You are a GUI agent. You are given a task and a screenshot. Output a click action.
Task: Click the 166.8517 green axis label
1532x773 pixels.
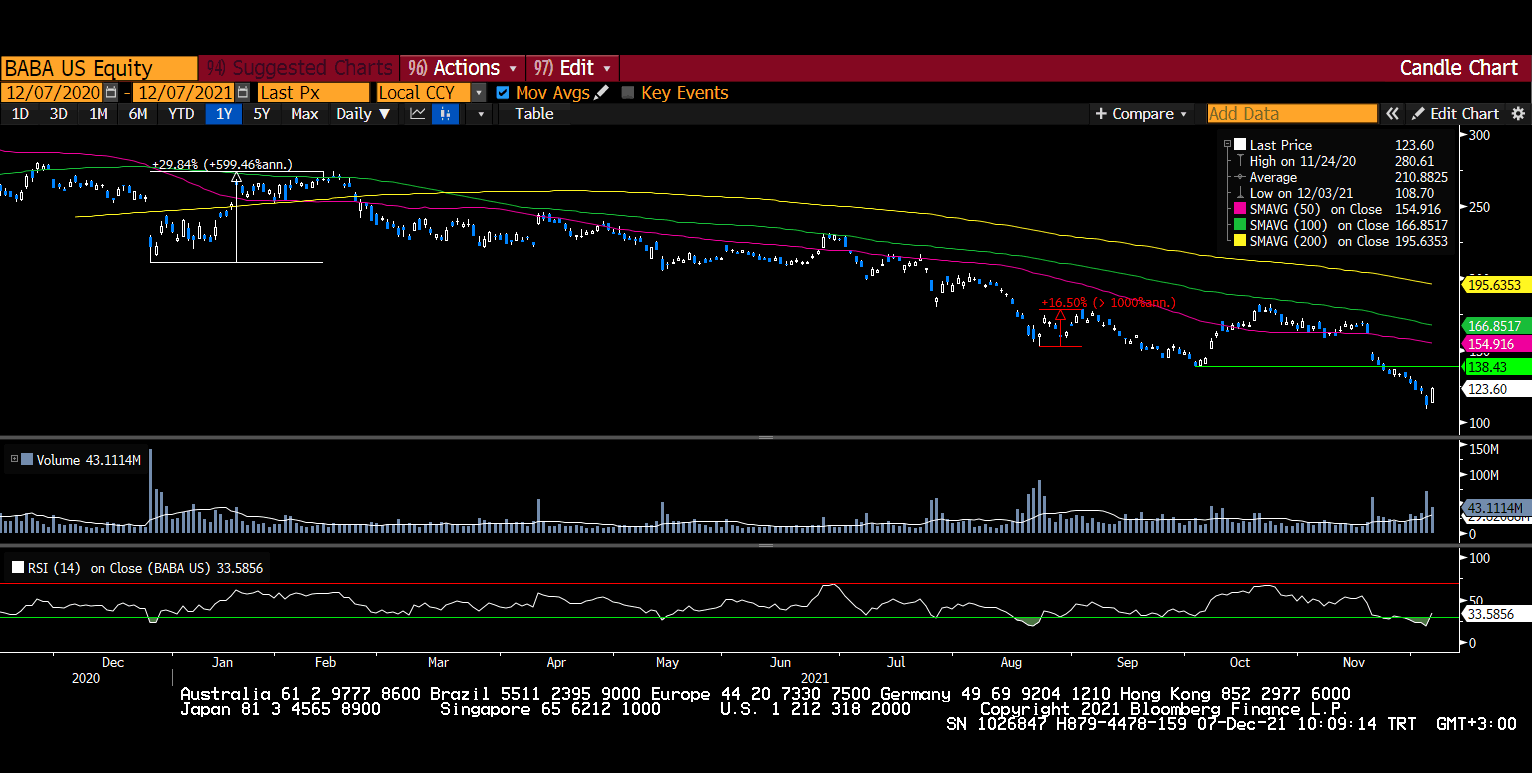pyautogui.click(x=1496, y=326)
